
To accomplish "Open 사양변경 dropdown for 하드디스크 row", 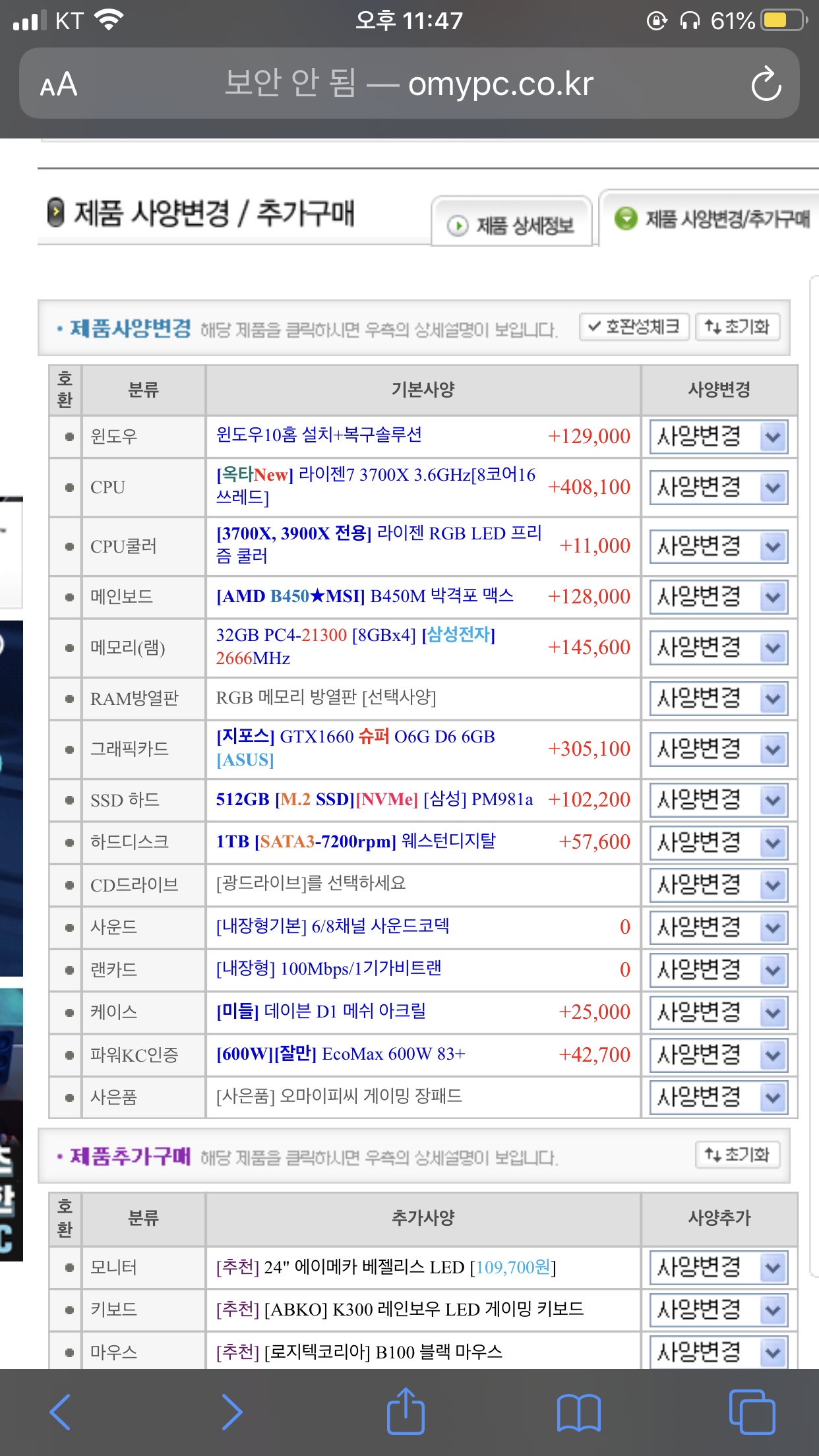I will pos(719,842).
